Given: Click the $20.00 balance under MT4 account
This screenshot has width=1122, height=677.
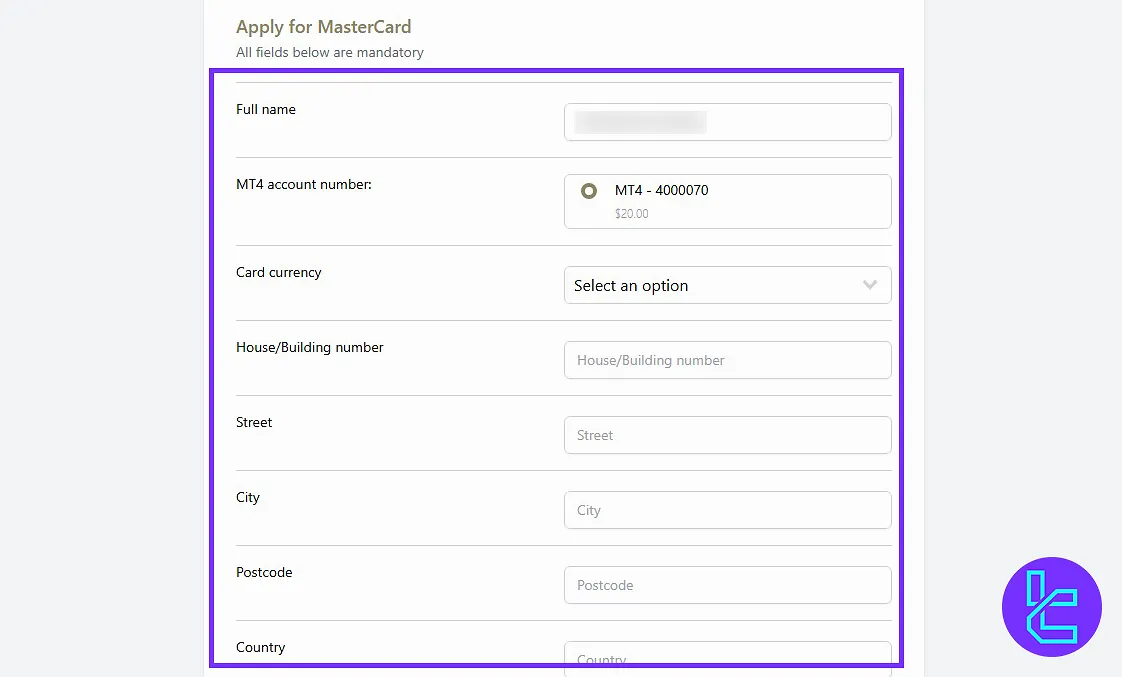Looking at the screenshot, I should (632, 214).
